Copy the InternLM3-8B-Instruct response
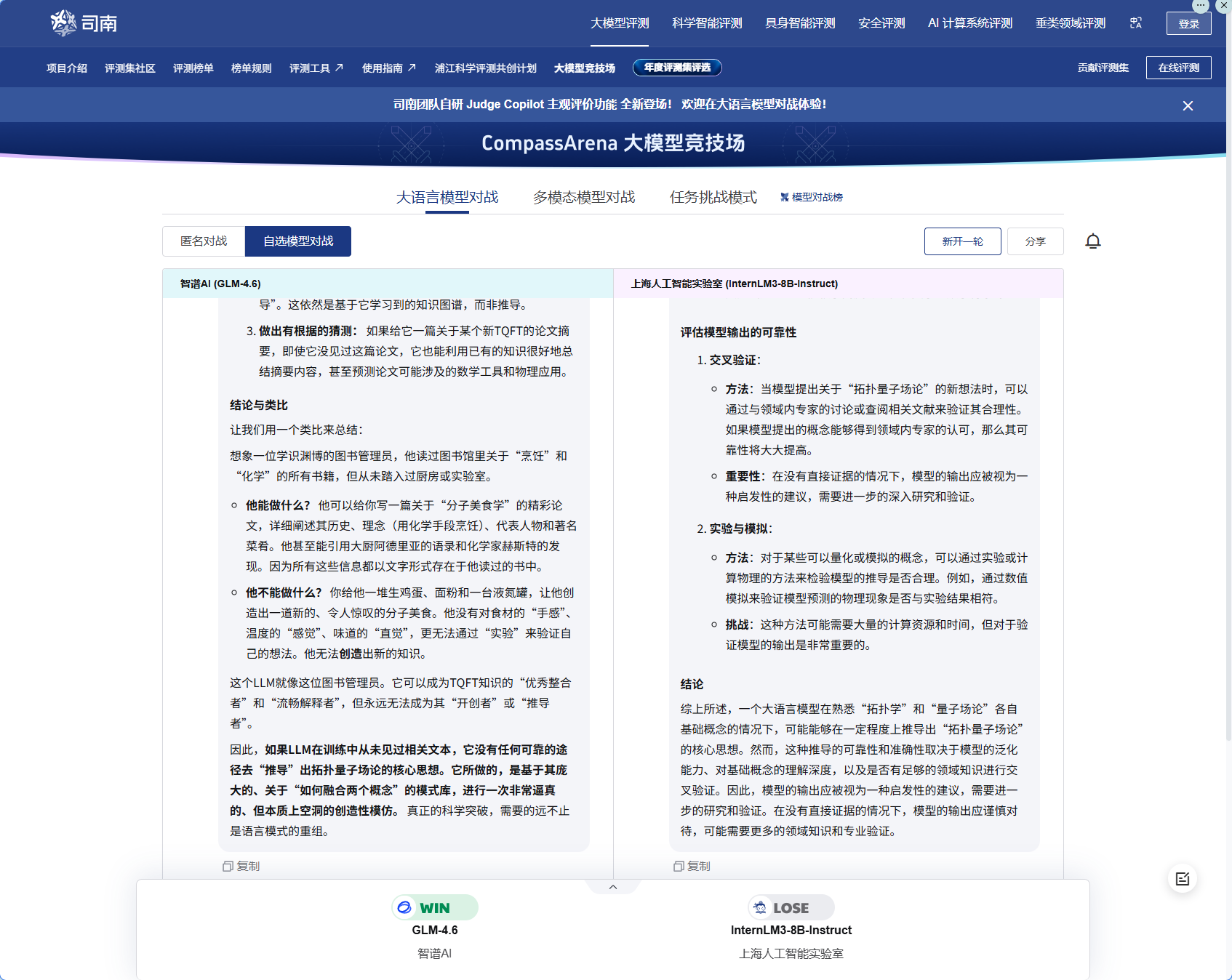The height and width of the screenshot is (980, 1232). [x=692, y=866]
